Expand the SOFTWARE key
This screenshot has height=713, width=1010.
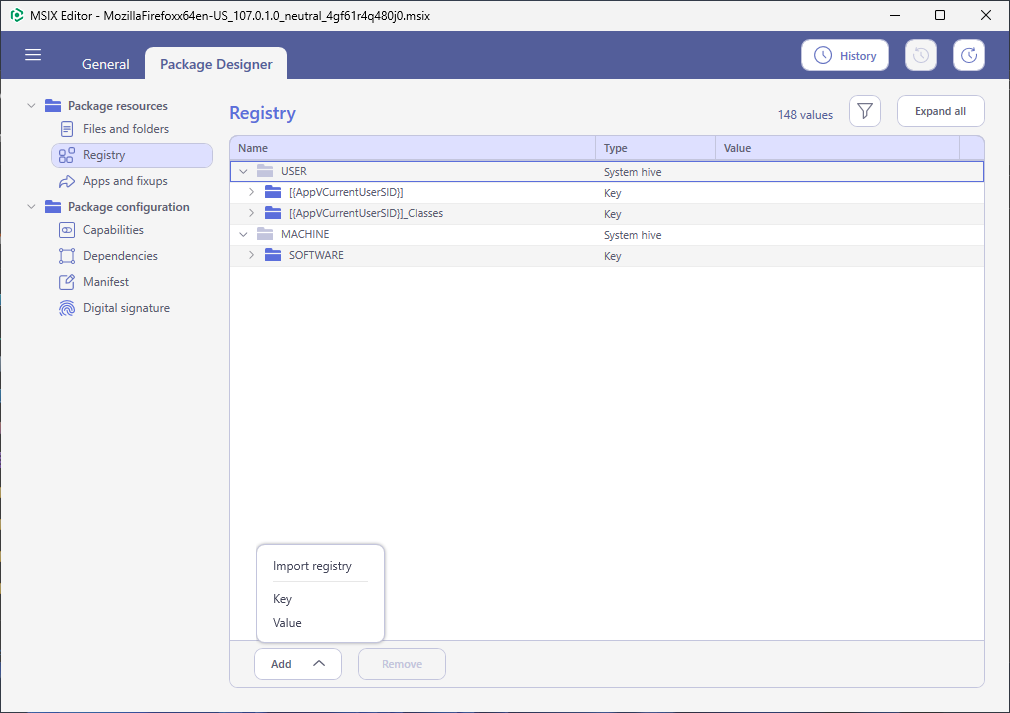pos(251,255)
